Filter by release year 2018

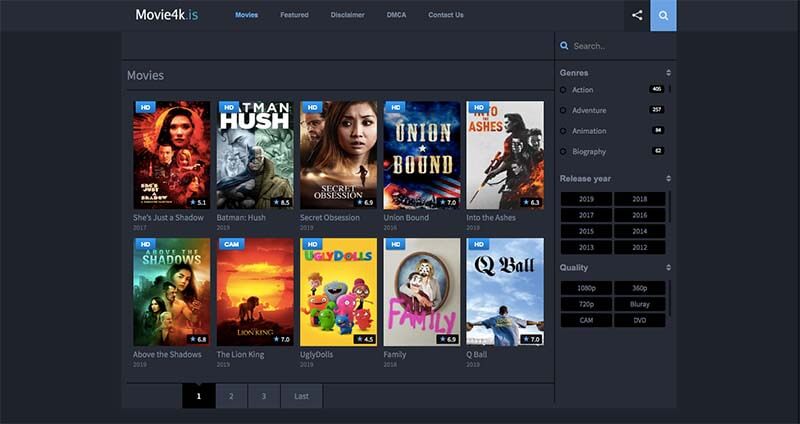(x=640, y=199)
